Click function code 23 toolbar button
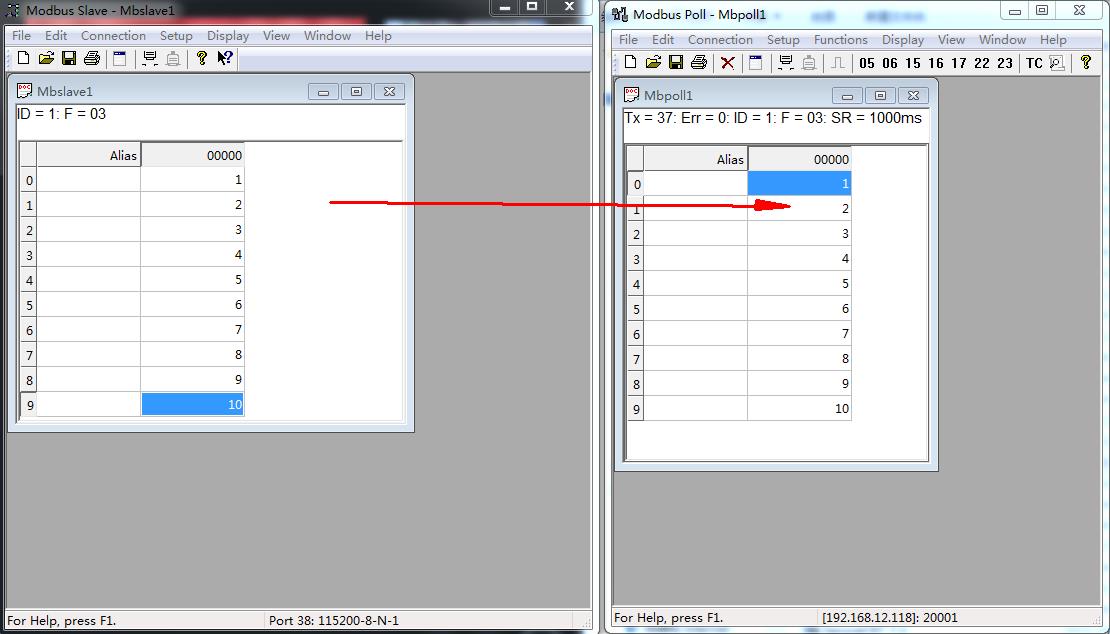 click(x=1005, y=63)
